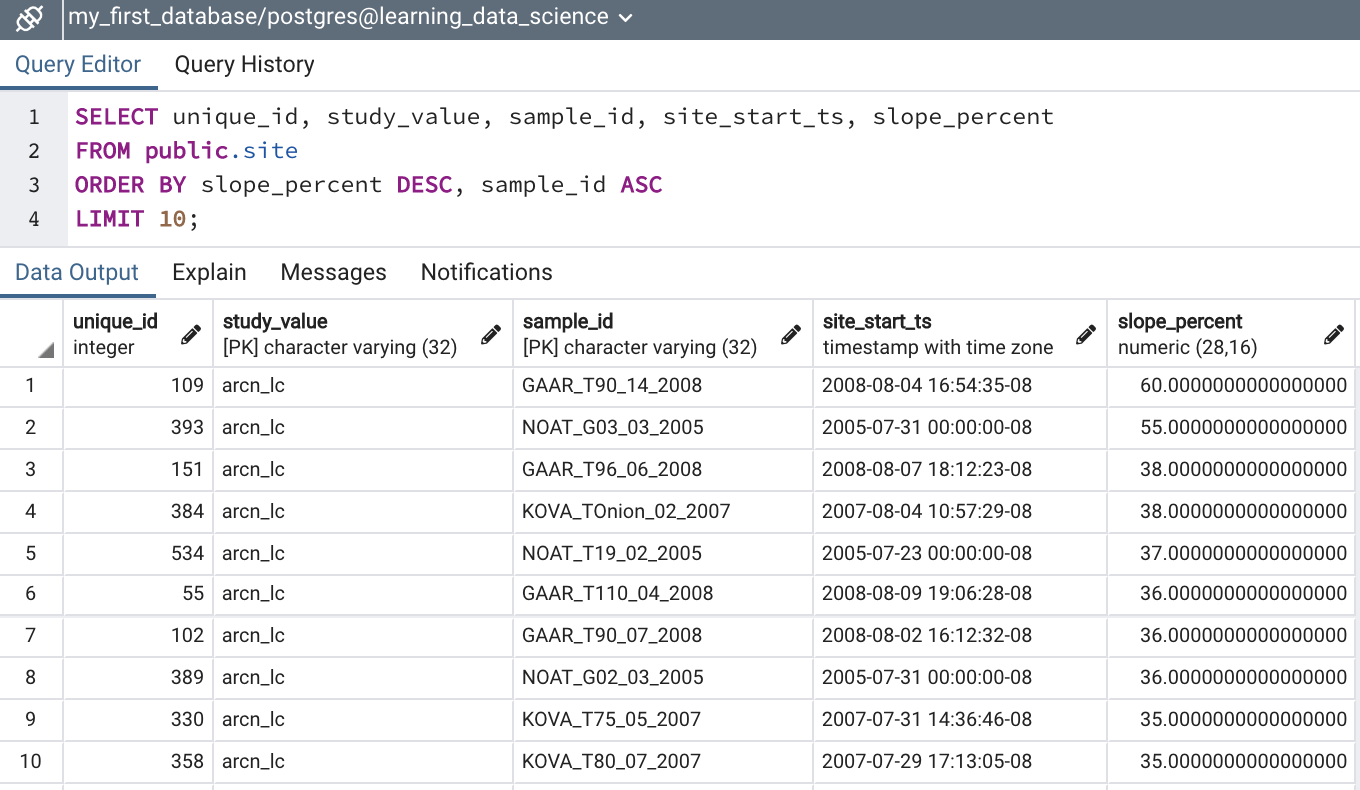Select row number 10 header
The height and width of the screenshot is (790, 1360).
pos(31,762)
